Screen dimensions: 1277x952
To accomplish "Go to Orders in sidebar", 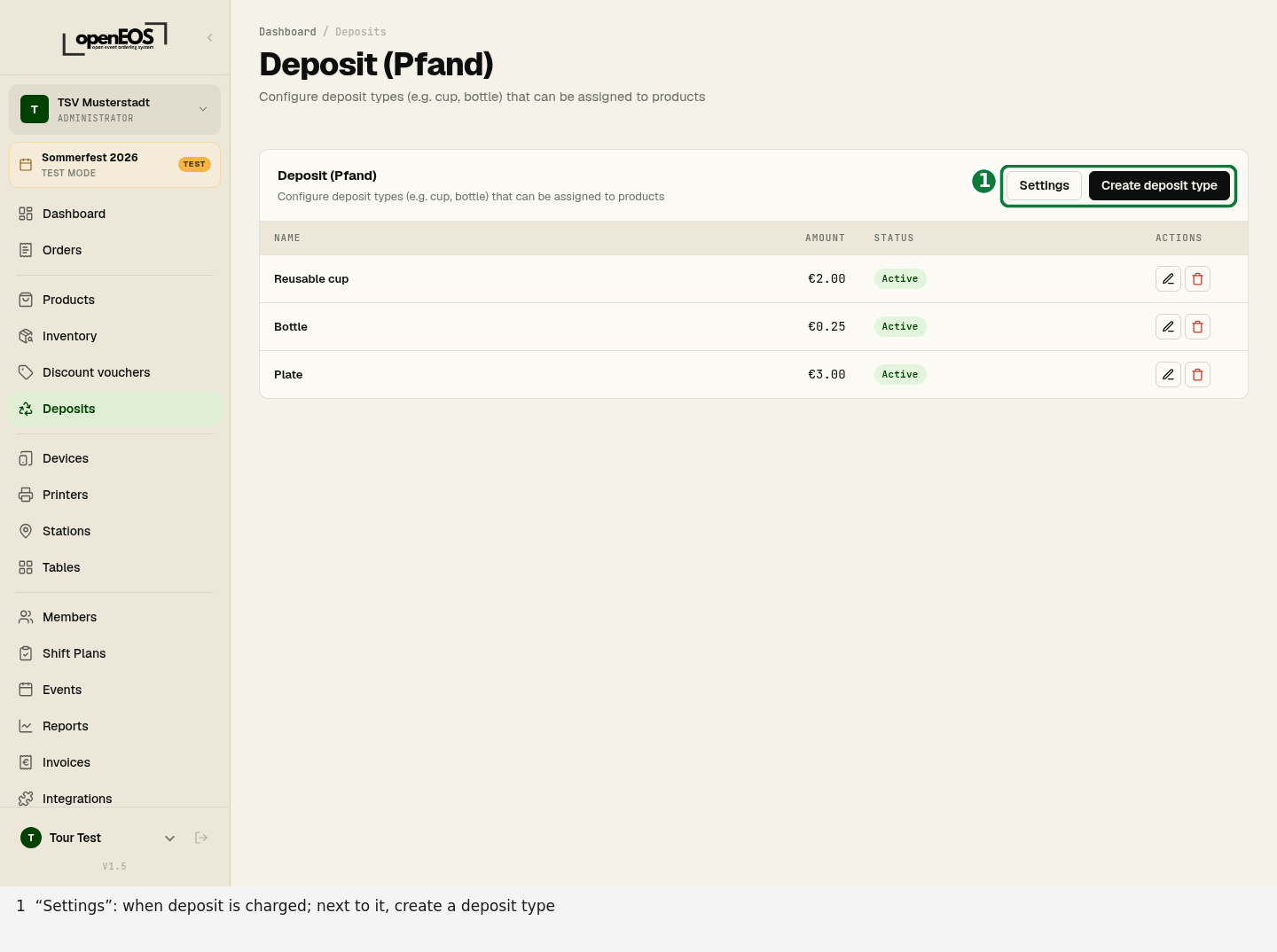I will [114, 250].
